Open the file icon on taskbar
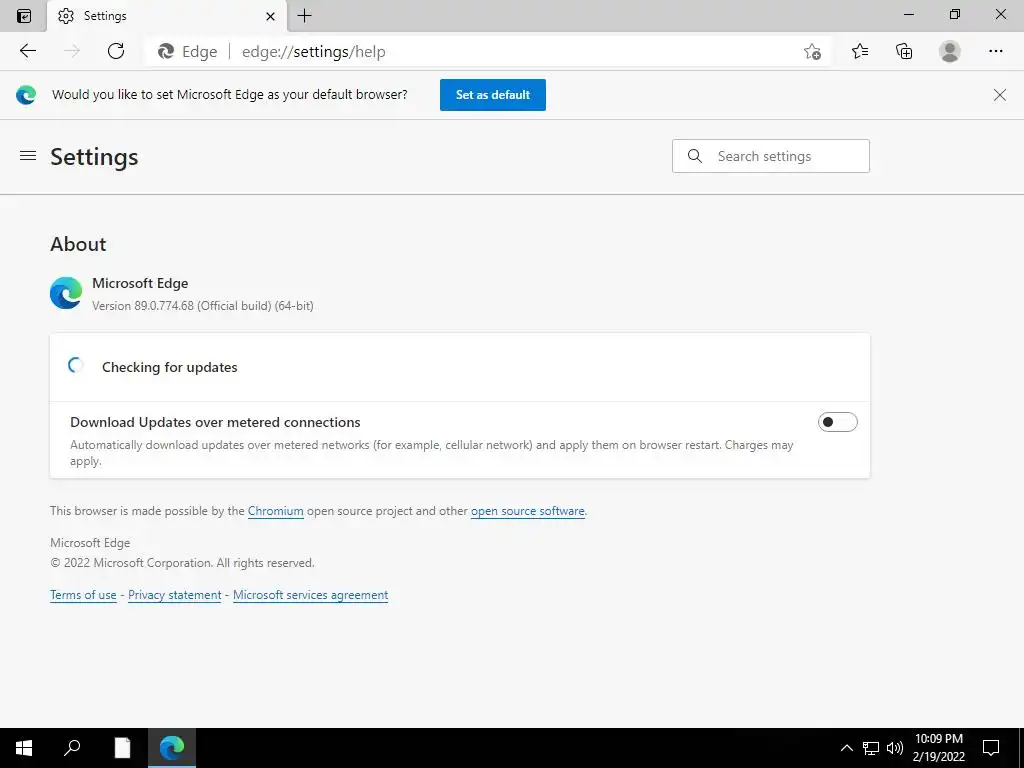Viewport: 1024px width, 768px height. pyautogui.click(x=122, y=748)
